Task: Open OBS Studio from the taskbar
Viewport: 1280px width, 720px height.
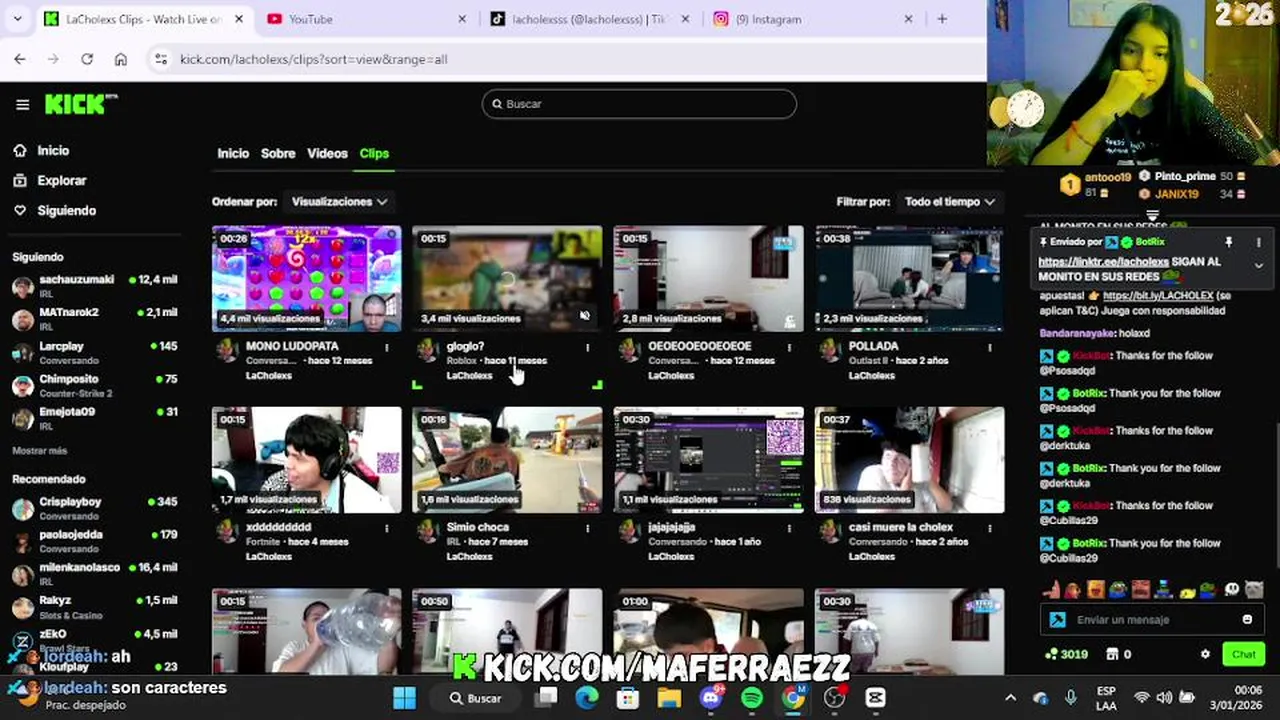Action: coord(834,698)
